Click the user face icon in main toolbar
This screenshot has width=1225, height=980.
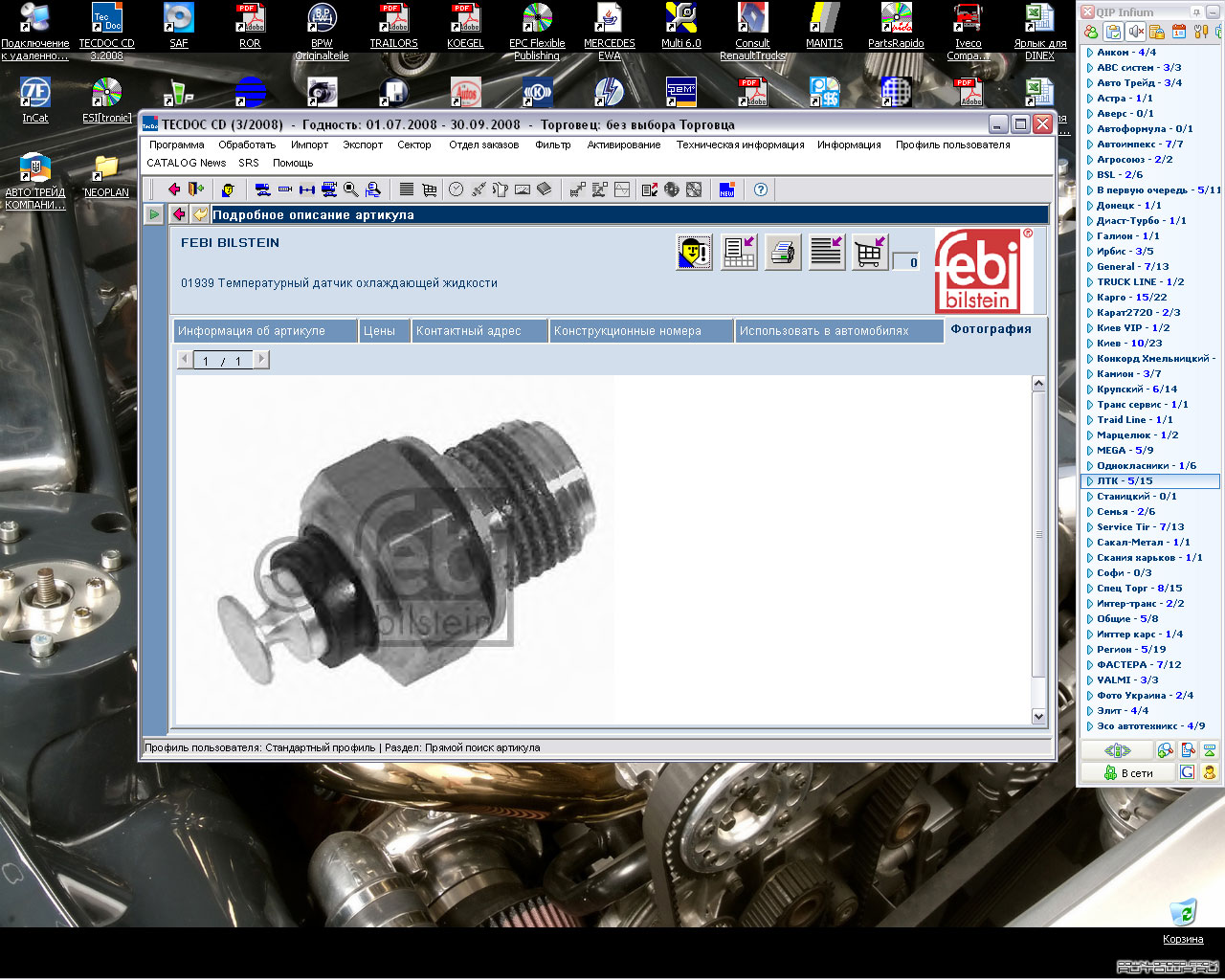pos(228,189)
